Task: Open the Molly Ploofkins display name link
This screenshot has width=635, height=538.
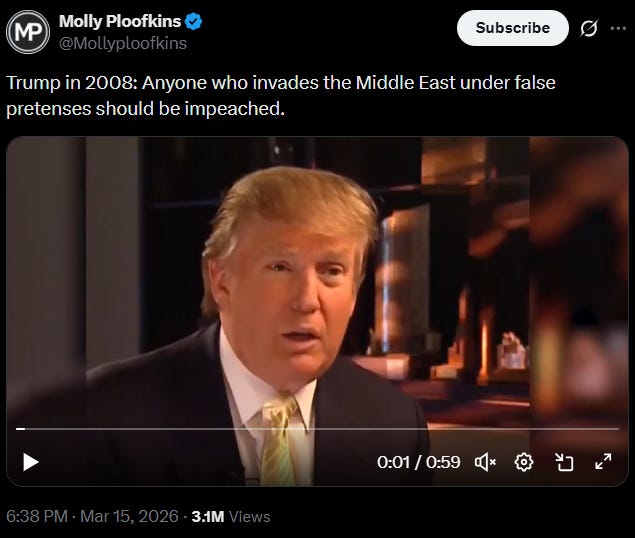Action: pos(120,21)
